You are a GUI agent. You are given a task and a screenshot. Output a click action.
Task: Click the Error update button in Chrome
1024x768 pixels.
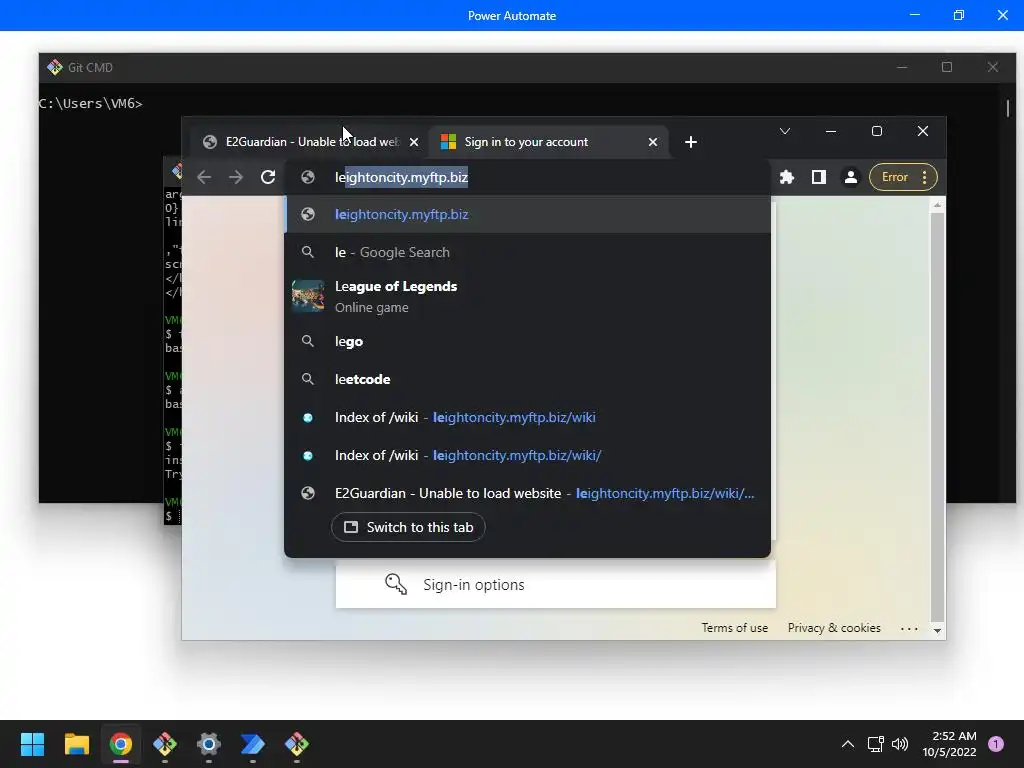point(895,177)
